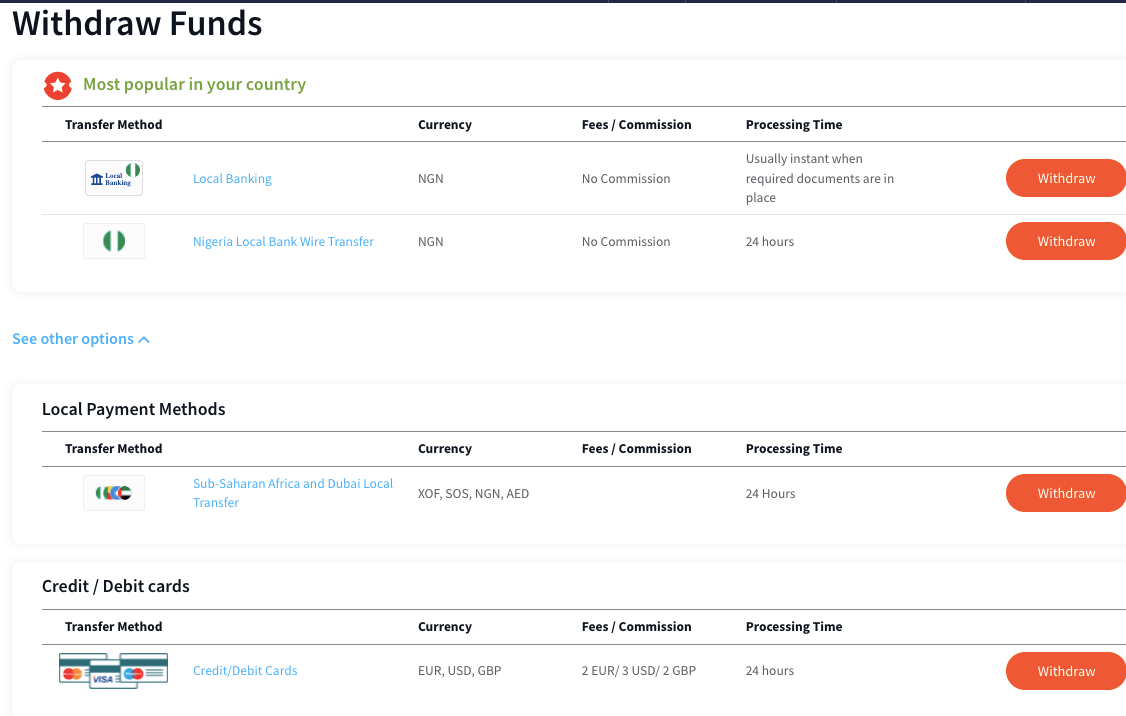Screen dimensions: 1126x716
Task: Withdraw via Nigeria Local Bank Wire Transfer
Action: coord(1066,241)
